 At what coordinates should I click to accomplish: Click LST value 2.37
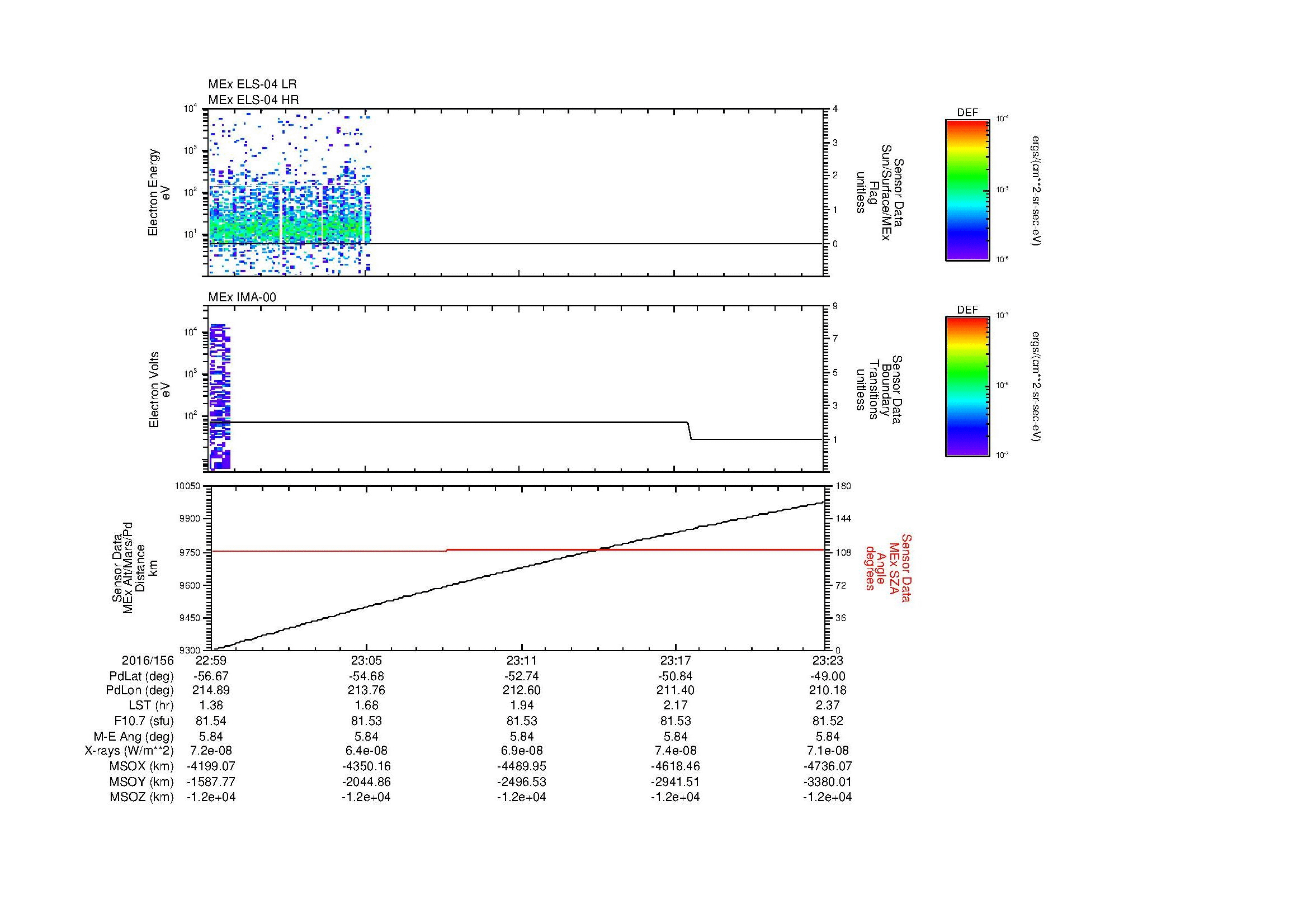pos(827,706)
